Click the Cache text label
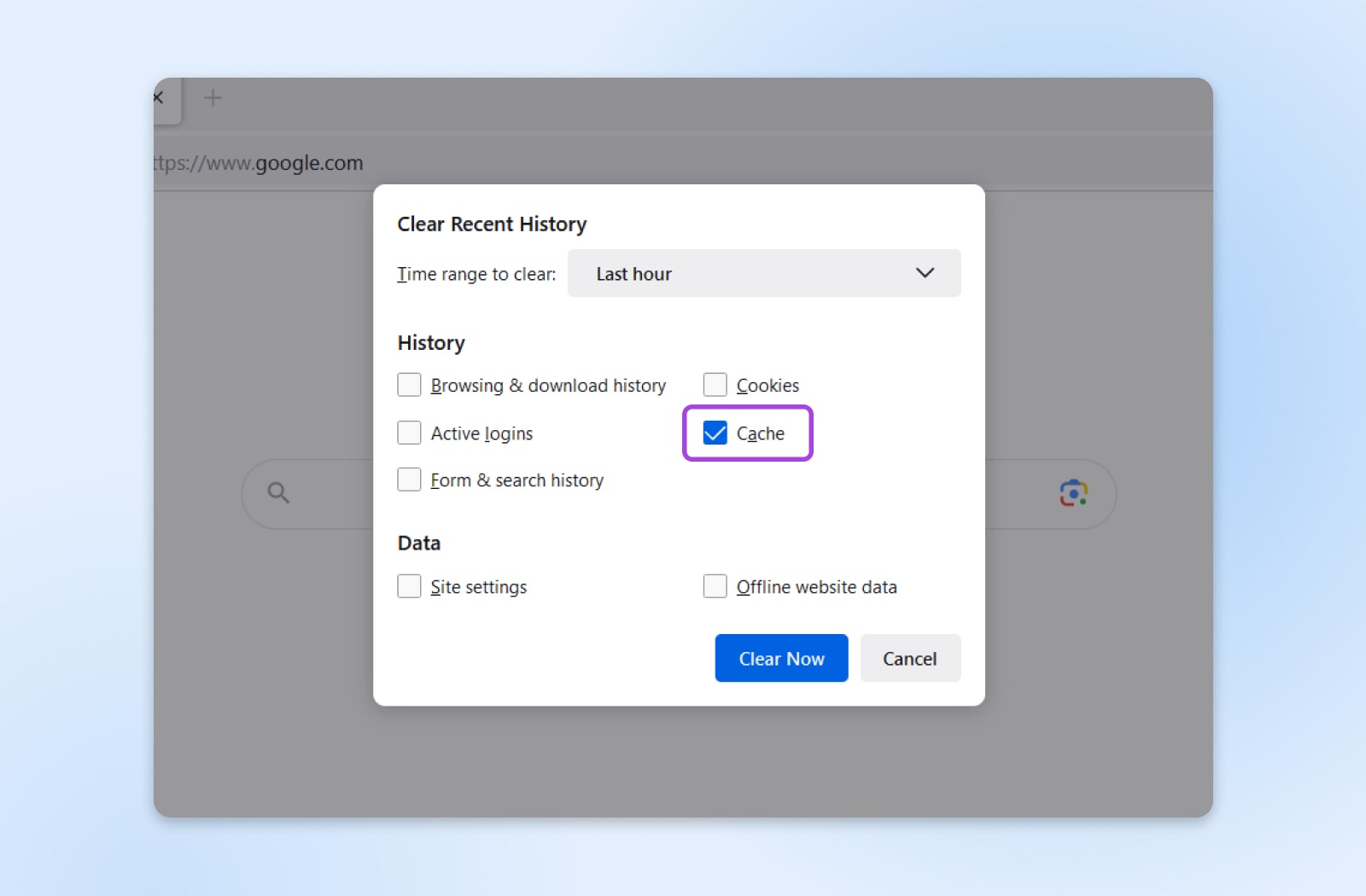The height and width of the screenshot is (896, 1366). click(760, 433)
